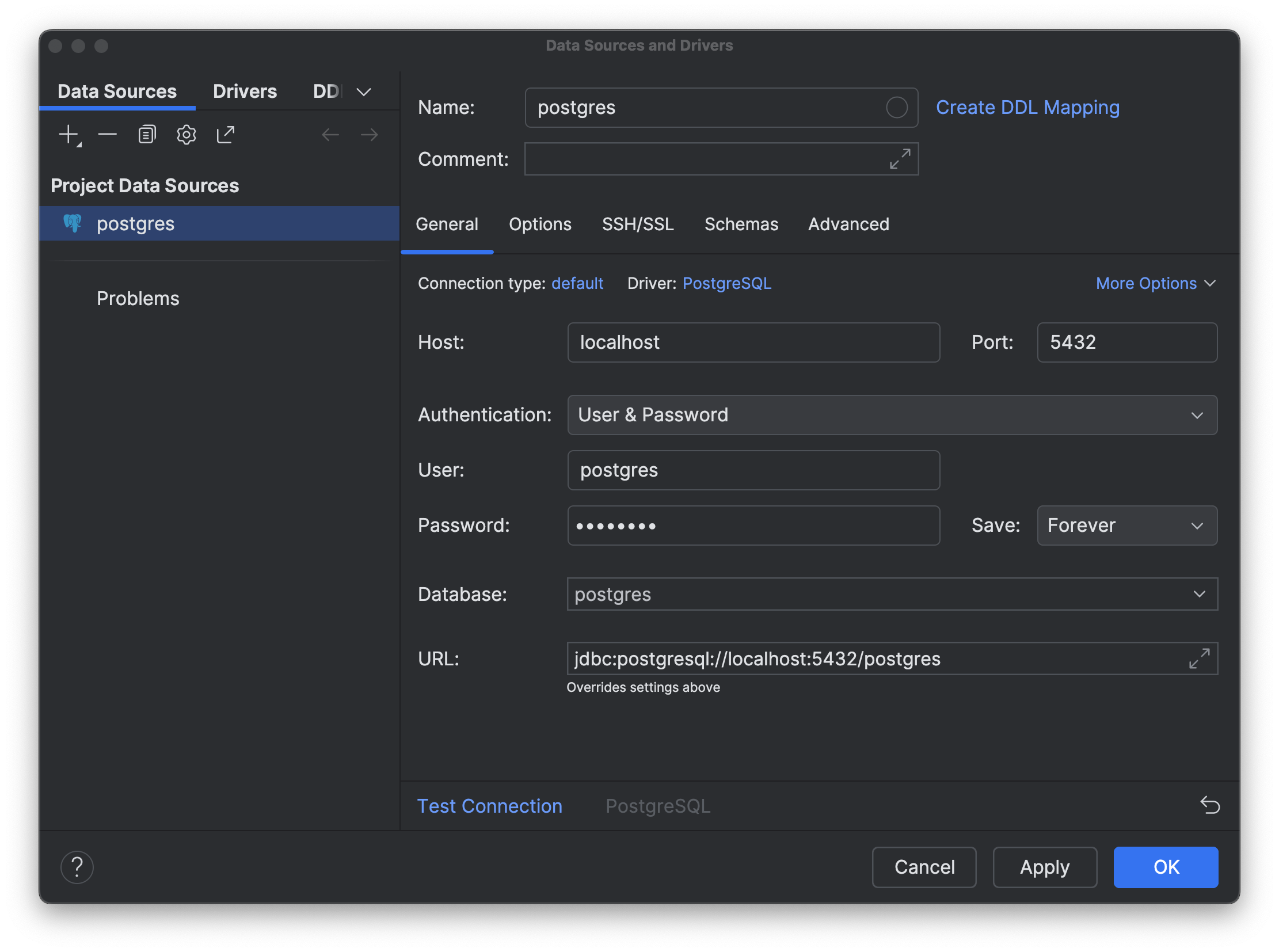Expand the URL field editor

(1199, 658)
